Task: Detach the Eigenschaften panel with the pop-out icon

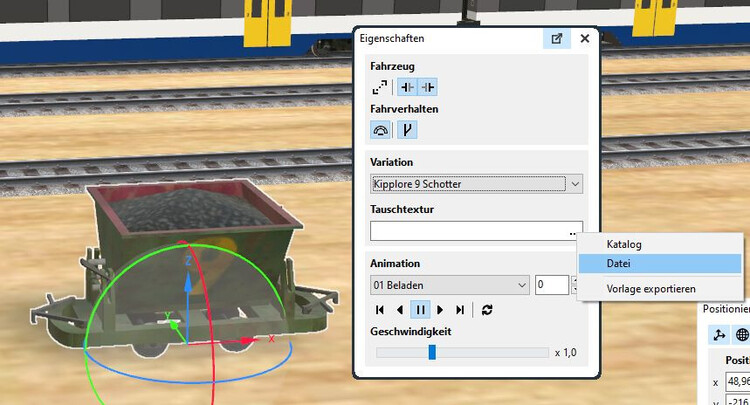Action: (557, 39)
